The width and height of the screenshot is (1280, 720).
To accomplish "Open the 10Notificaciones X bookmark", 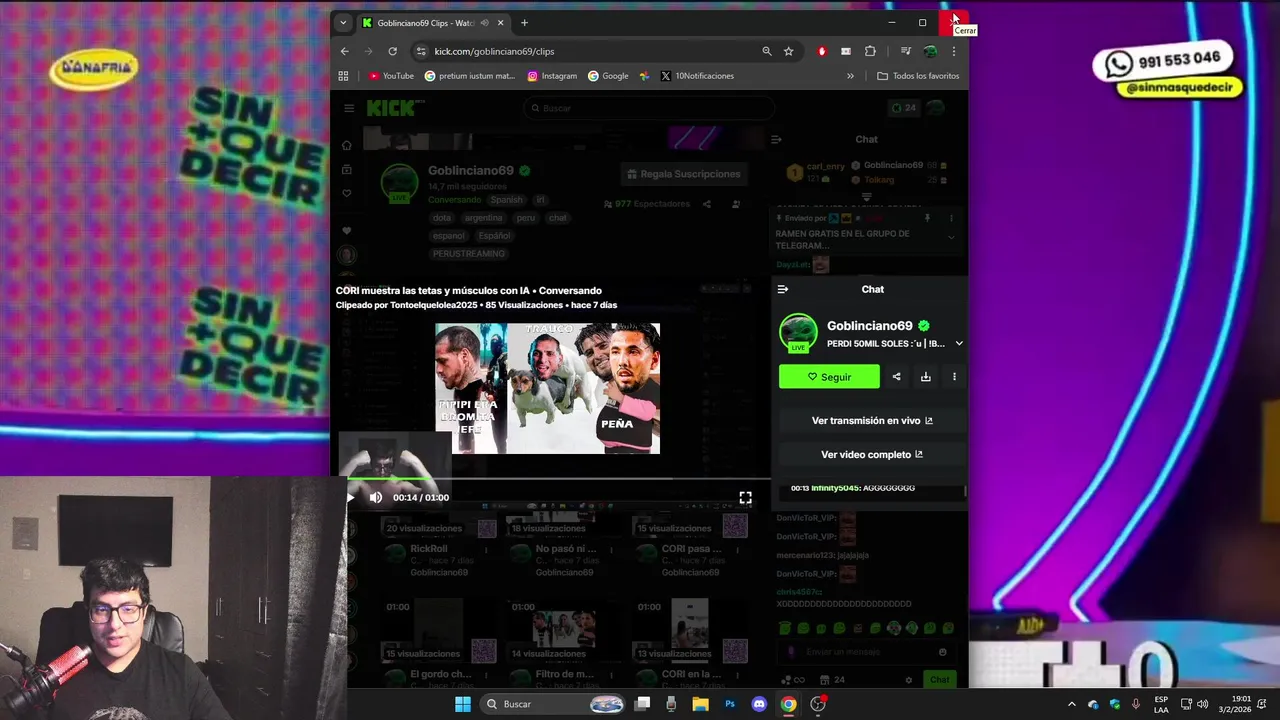I will click(697, 76).
